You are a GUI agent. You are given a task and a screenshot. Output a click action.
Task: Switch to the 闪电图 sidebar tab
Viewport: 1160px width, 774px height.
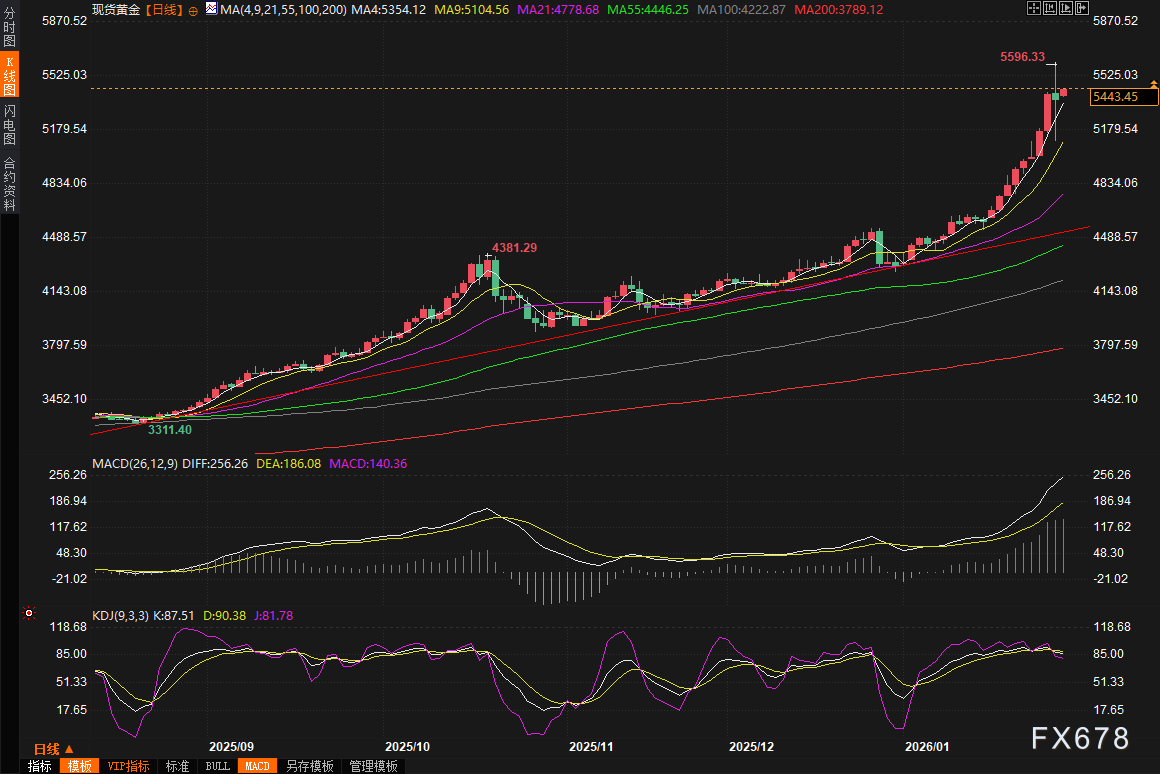9,124
